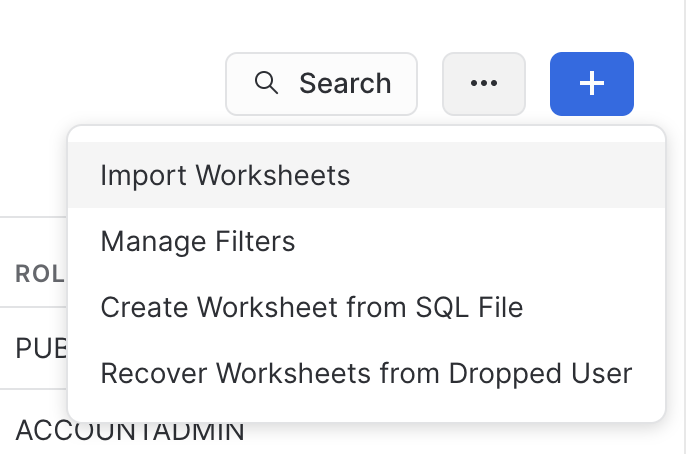Select Create Worksheet from SQL File

coord(367,307)
